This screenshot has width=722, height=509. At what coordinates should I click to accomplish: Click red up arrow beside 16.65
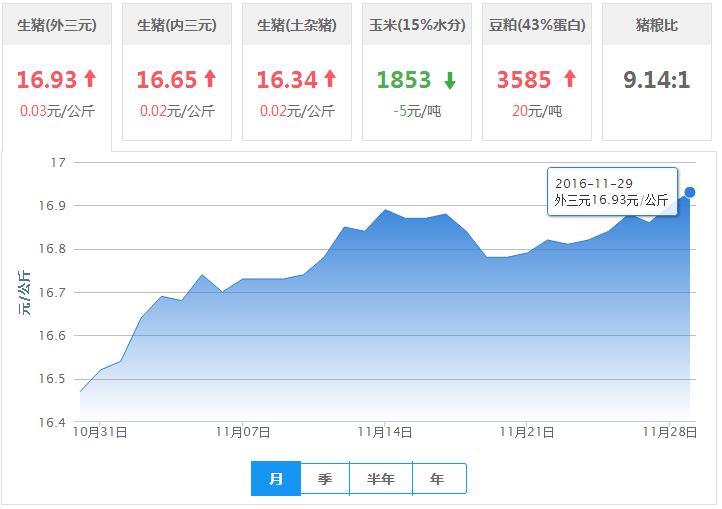tap(210, 78)
